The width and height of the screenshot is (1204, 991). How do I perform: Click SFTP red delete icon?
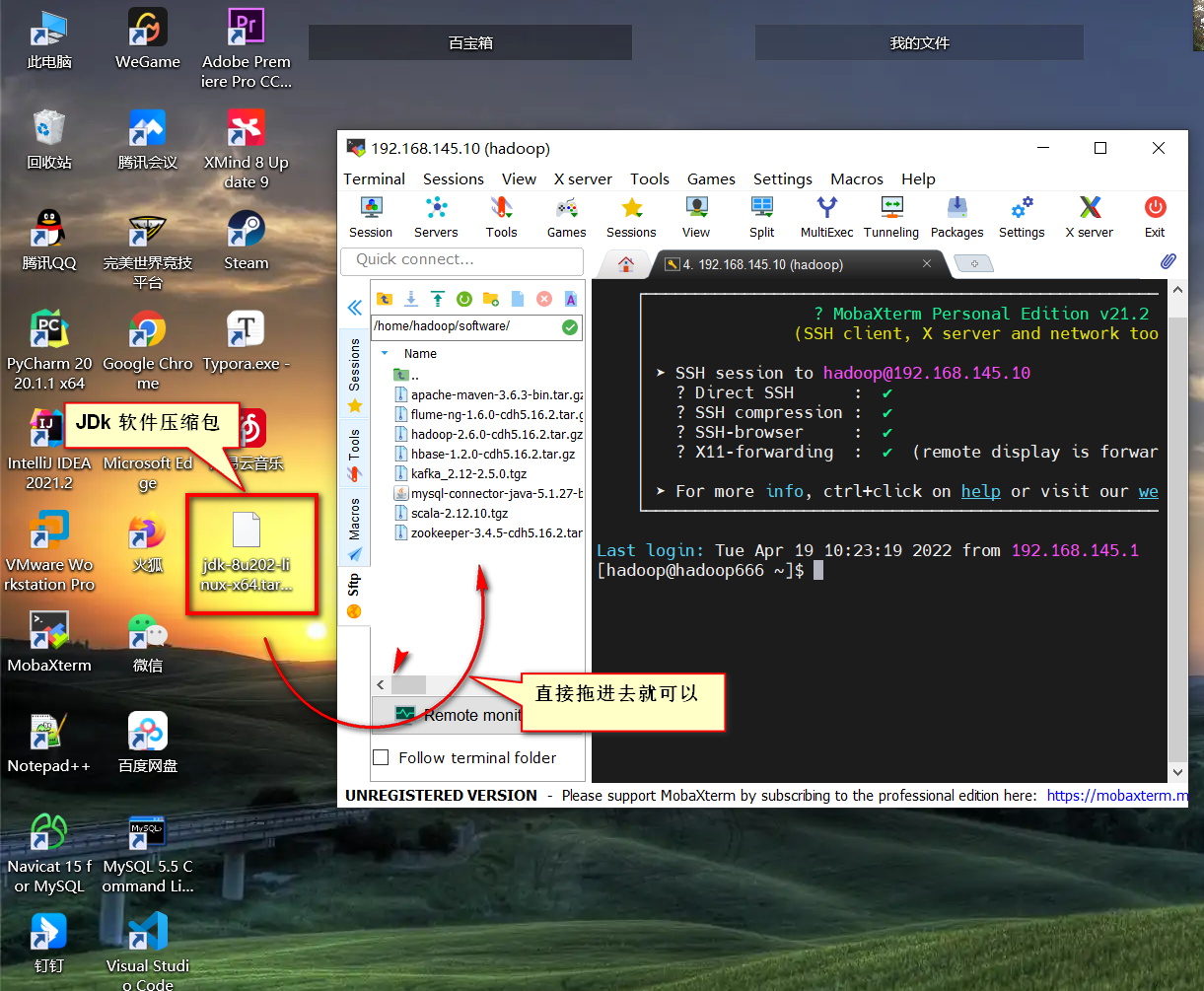point(543,299)
